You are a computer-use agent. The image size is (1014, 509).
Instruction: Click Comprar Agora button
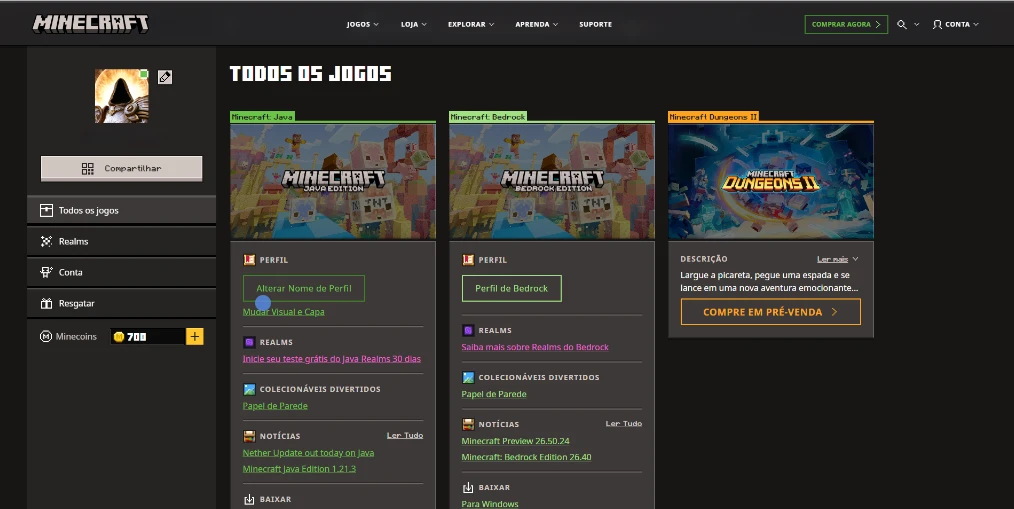tap(846, 25)
